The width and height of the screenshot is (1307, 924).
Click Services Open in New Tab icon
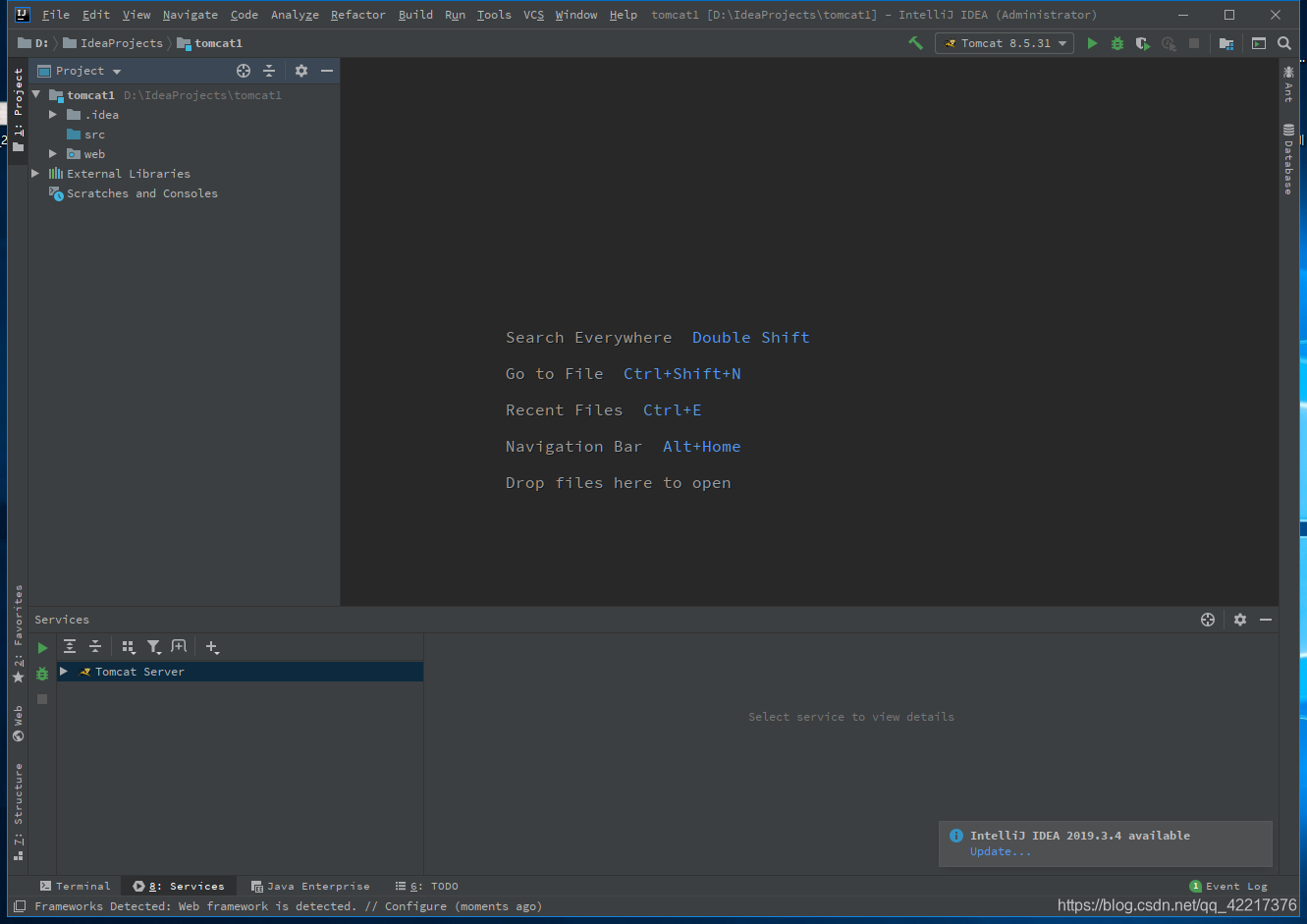[179, 646]
